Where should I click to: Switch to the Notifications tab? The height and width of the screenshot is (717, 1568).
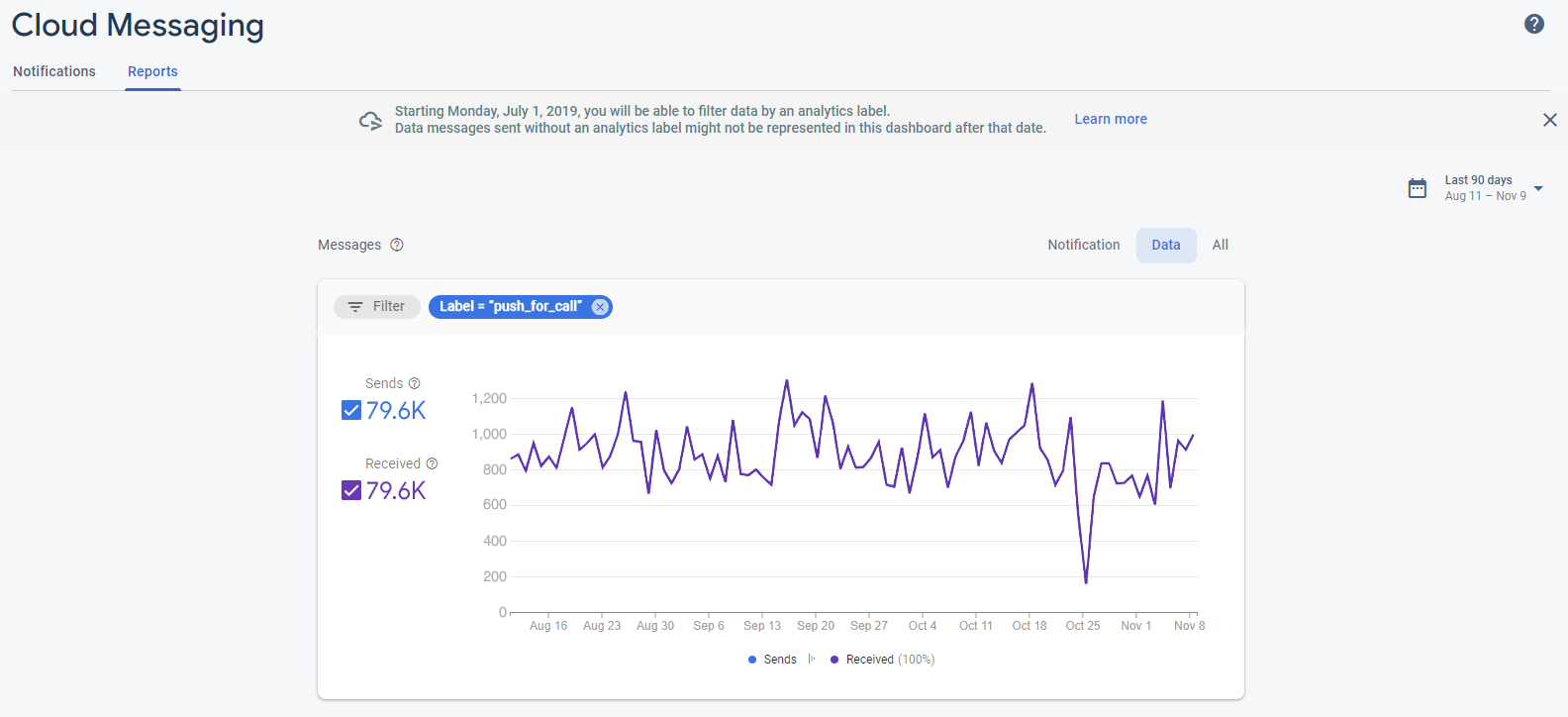click(x=54, y=71)
